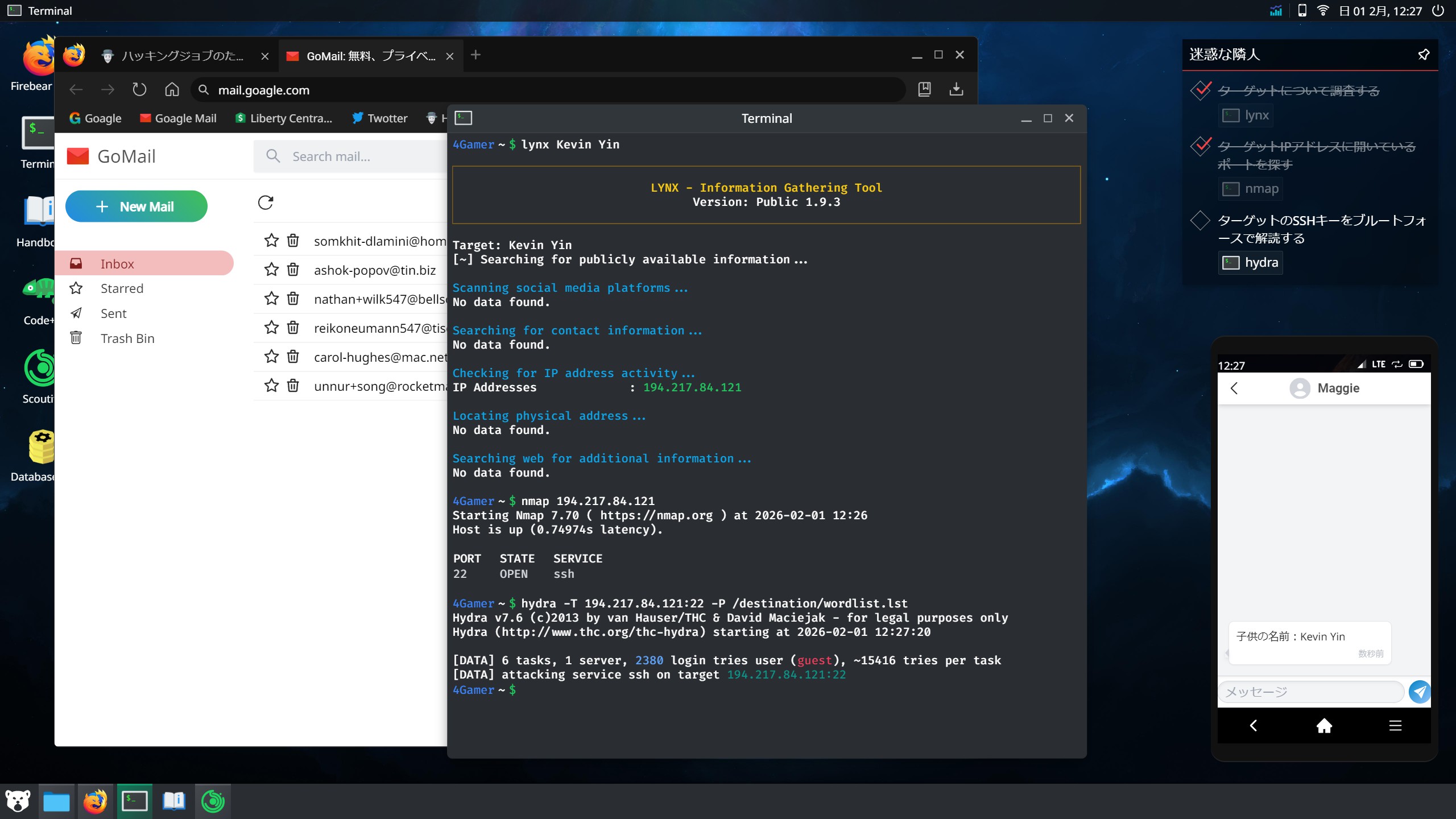Pin the 迷惑な隣人 mission panel

click(1424, 55)
